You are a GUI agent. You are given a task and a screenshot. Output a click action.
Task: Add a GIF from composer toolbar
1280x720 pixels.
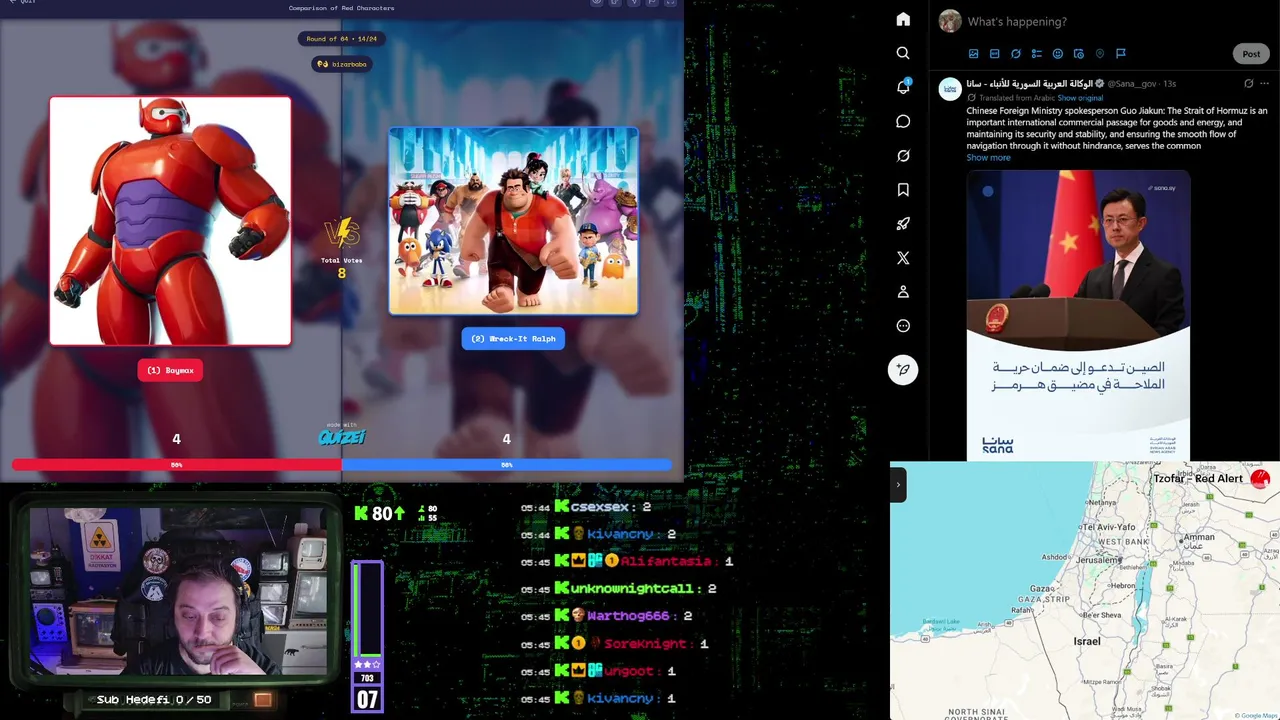pyautogui.click(x=994, y=54)
